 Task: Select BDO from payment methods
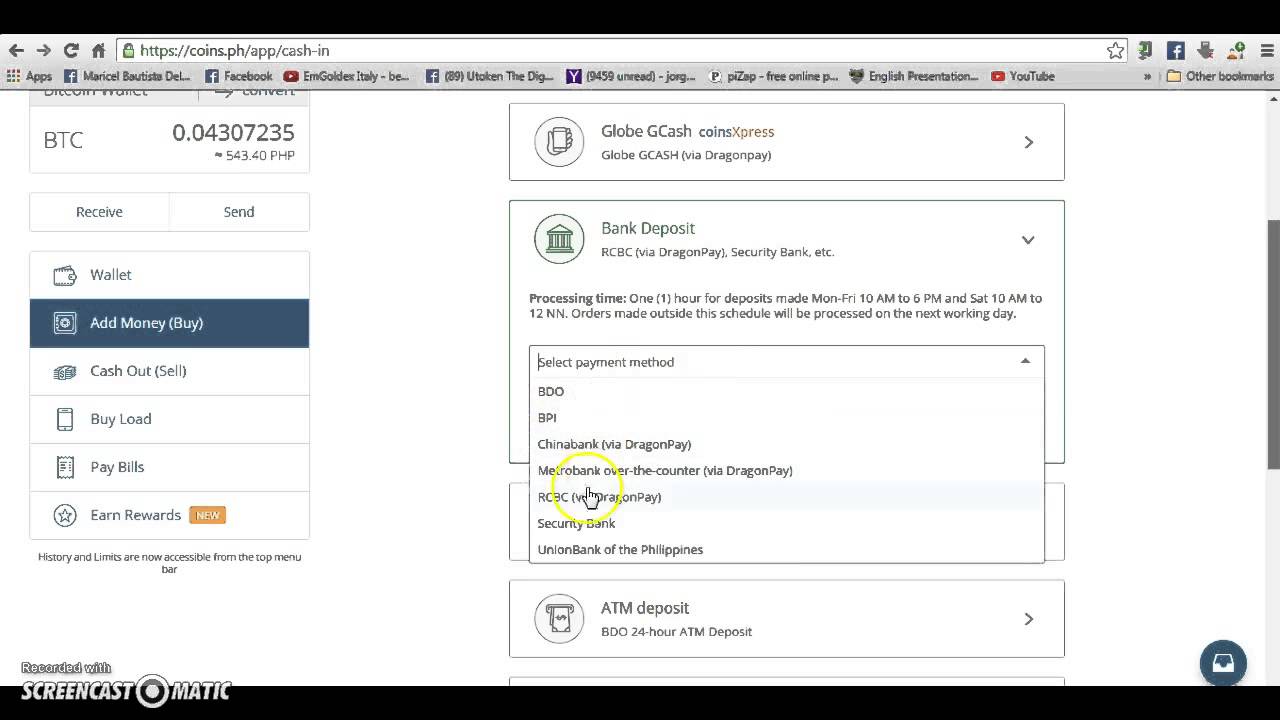[x=786, y=391]
